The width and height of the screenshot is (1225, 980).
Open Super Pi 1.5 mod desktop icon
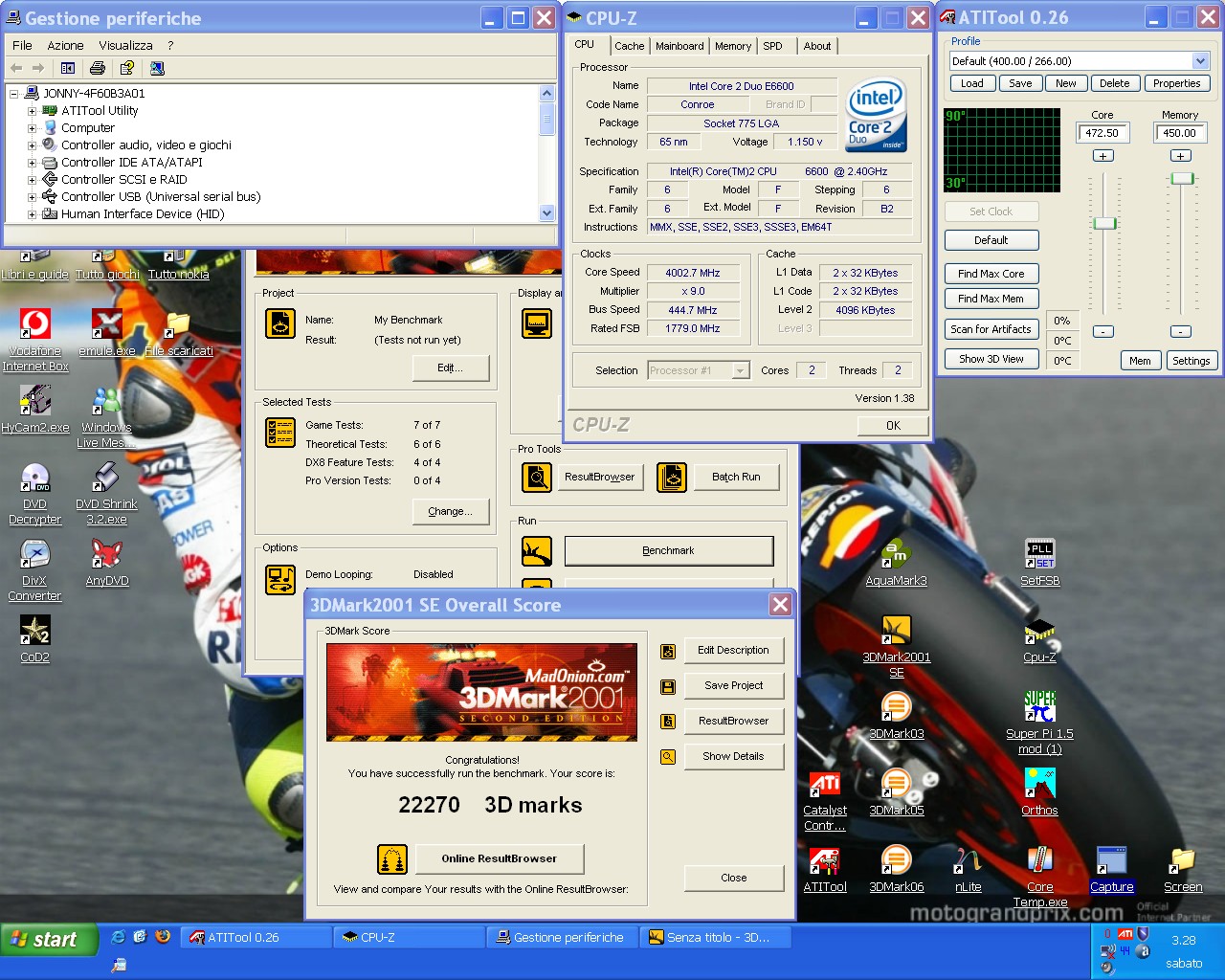point(1039,723)
